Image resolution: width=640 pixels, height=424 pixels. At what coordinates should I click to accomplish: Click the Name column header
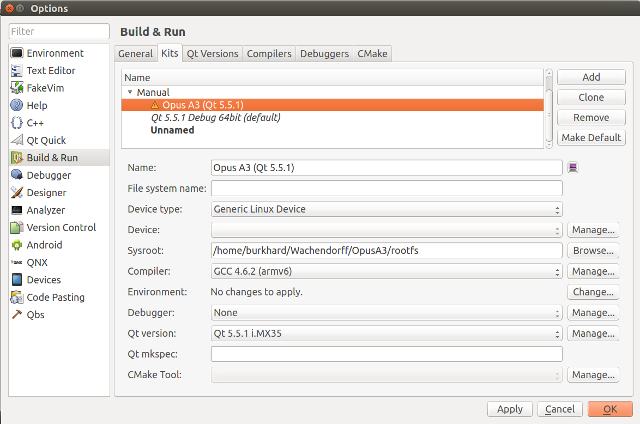coord(333,78)
